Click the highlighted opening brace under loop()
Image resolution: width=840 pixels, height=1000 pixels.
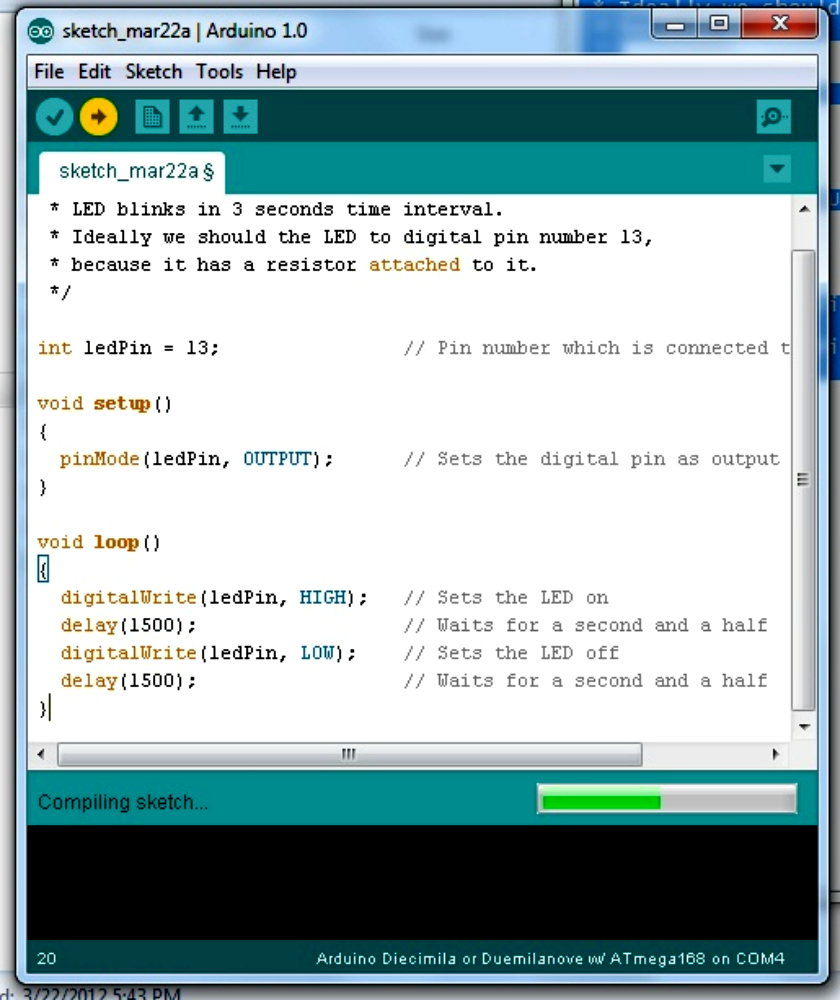point(43,570)
